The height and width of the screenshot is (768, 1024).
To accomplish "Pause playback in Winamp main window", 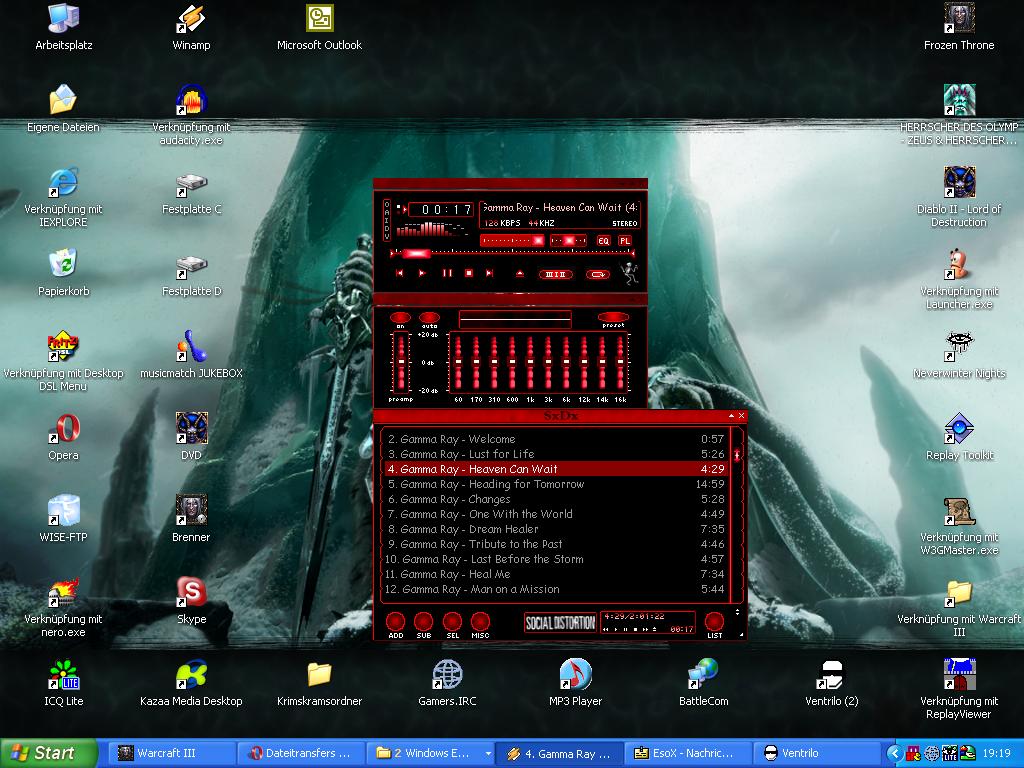I will [x=447, y=273].
